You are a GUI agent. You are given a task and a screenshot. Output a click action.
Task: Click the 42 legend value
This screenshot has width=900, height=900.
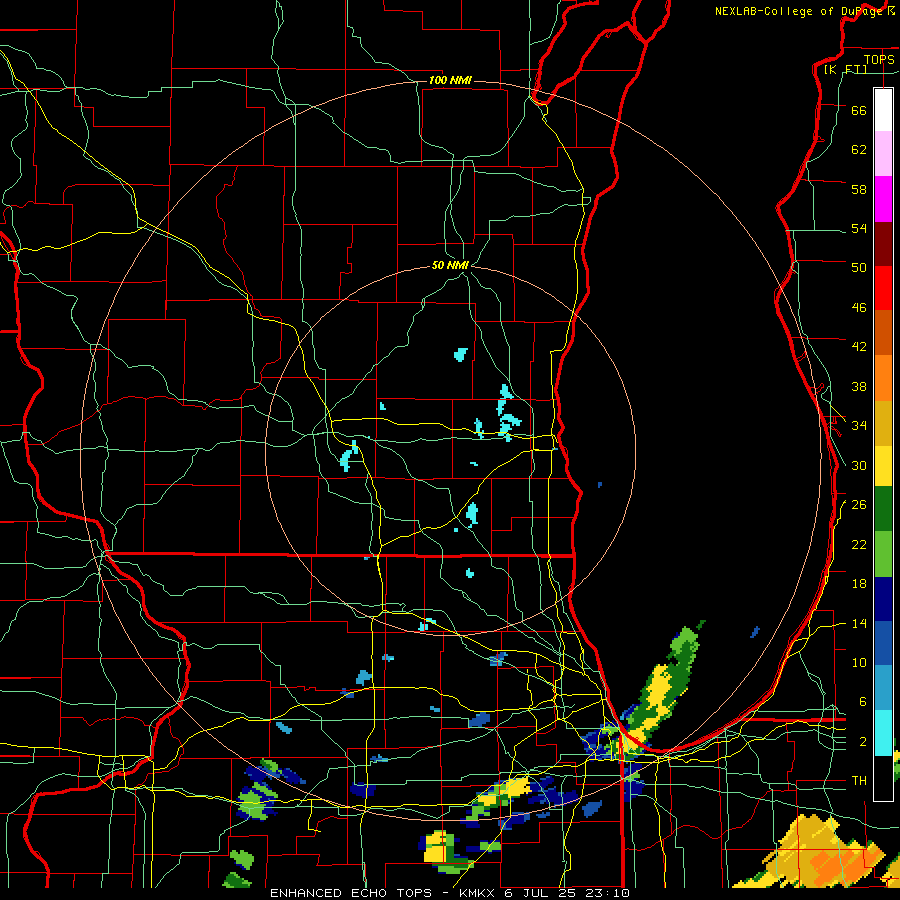tap(859, 347)
